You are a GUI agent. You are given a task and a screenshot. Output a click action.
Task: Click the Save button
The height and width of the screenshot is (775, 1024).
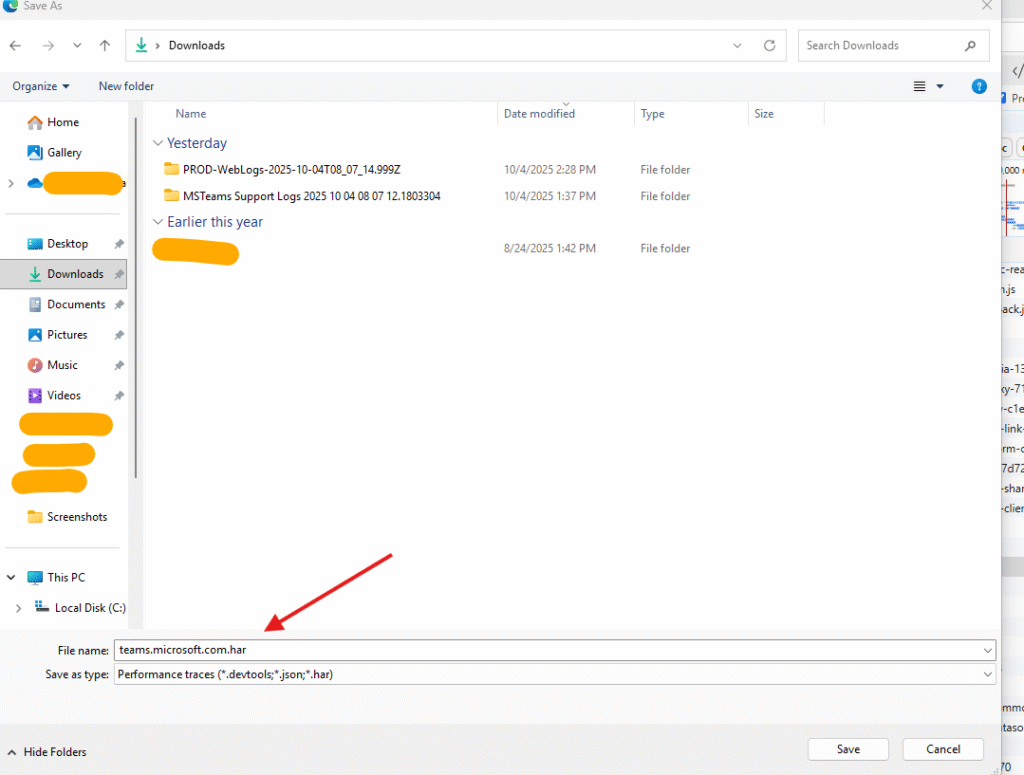848,749
